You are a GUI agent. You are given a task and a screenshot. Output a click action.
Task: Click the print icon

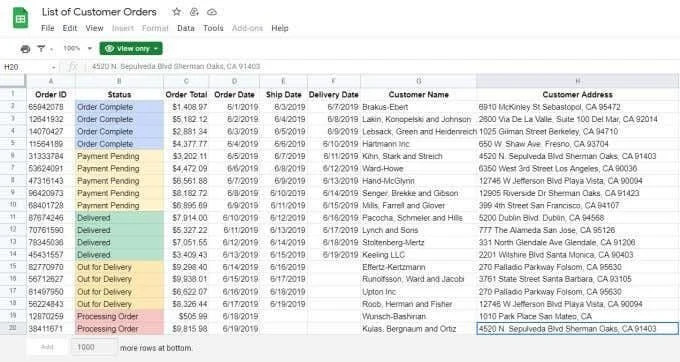[25, 49]
